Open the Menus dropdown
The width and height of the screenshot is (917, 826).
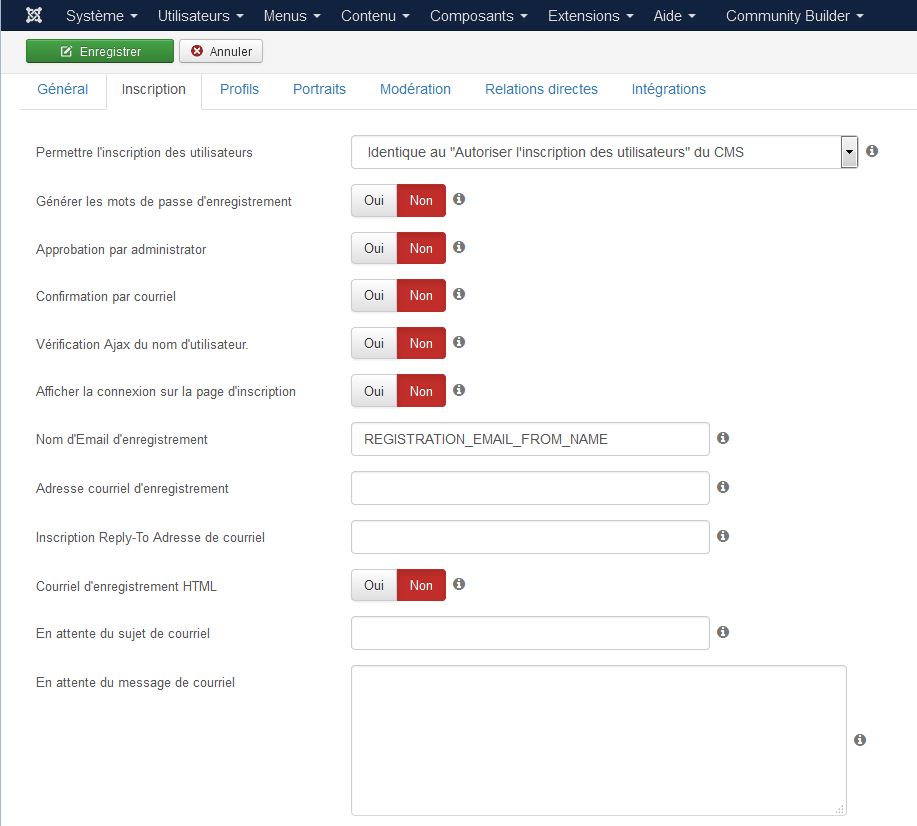pyautogui.click(x=292, y=16)
